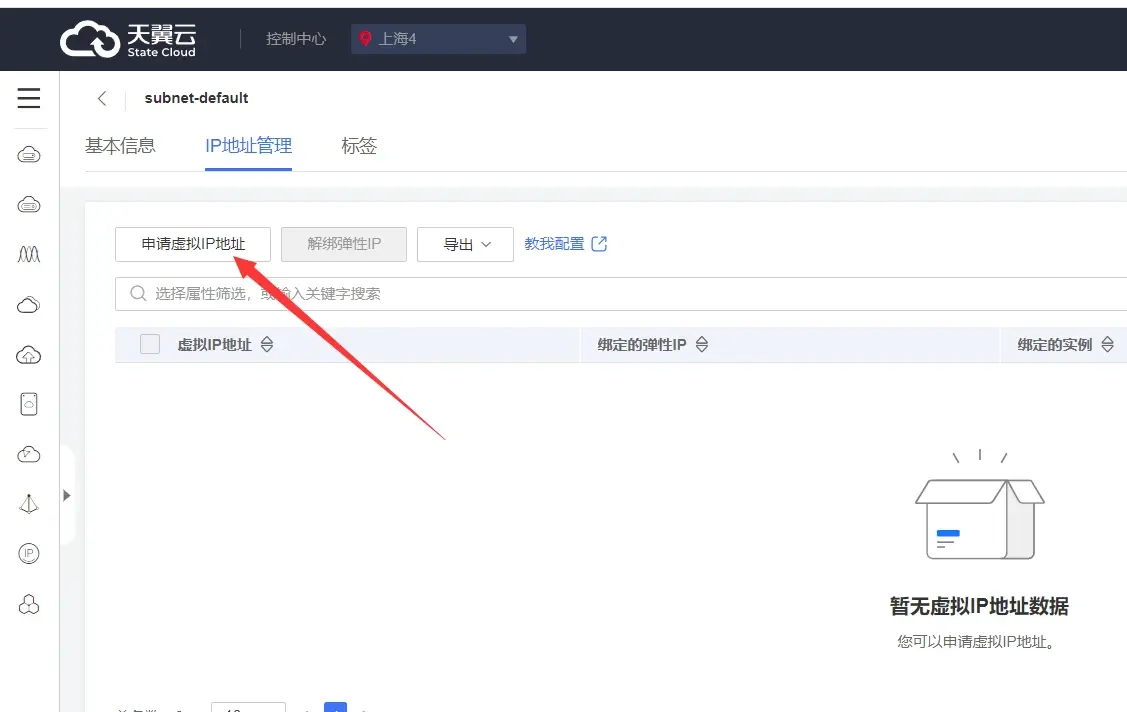The height and width of the screenshot is (712, 1127).
Task: Focus the attribute filter search field
Action: (x=621, y=294)
